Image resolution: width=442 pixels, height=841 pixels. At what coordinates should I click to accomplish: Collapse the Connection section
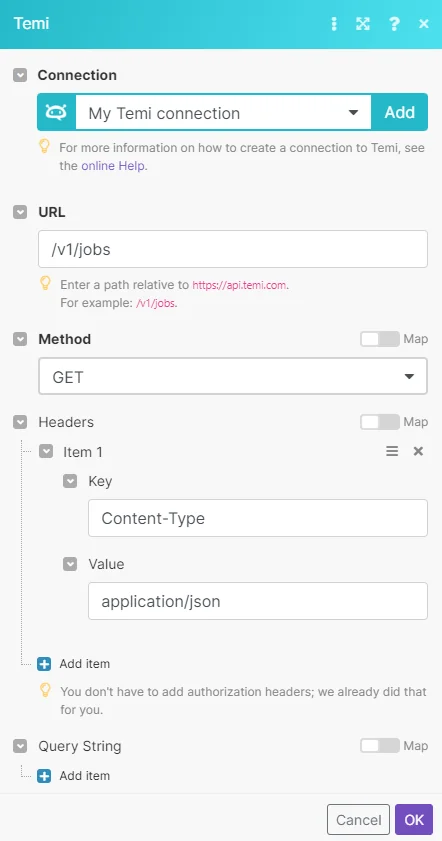click(20, 75)
